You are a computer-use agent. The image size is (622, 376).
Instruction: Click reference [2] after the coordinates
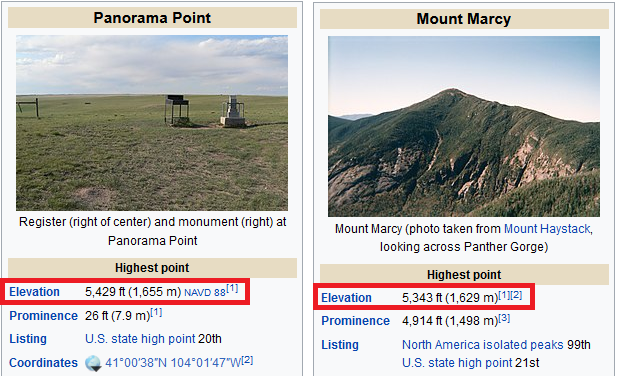click(x=247, y=360)
